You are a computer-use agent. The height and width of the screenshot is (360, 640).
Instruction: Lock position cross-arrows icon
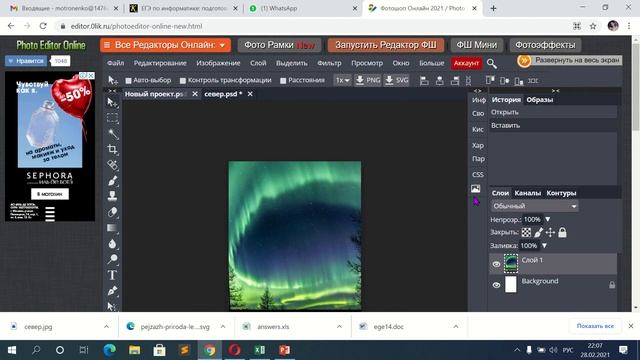550,232
